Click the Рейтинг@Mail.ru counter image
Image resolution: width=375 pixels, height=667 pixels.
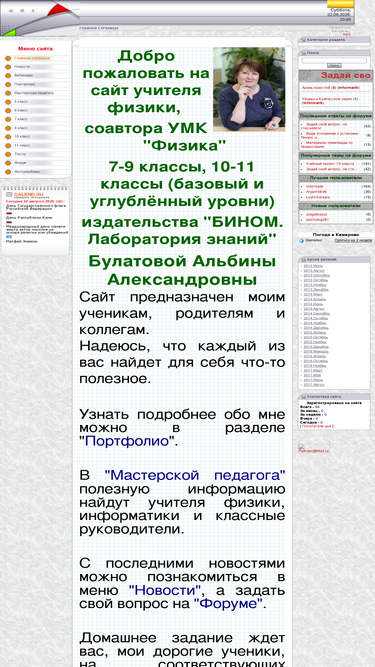pyautogui.click(x=314, y=449)
